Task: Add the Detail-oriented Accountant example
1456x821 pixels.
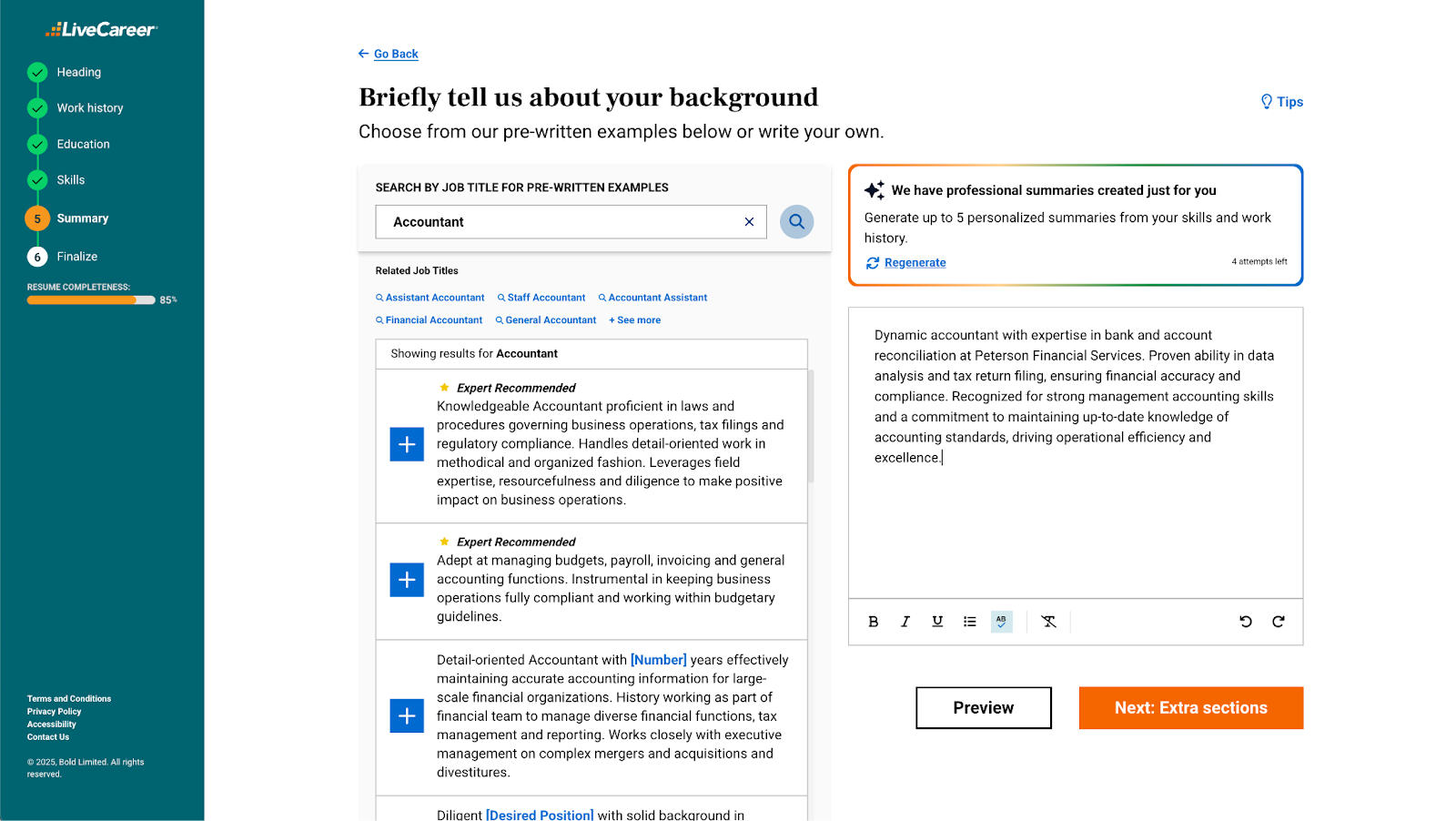Action: [407, 716]
